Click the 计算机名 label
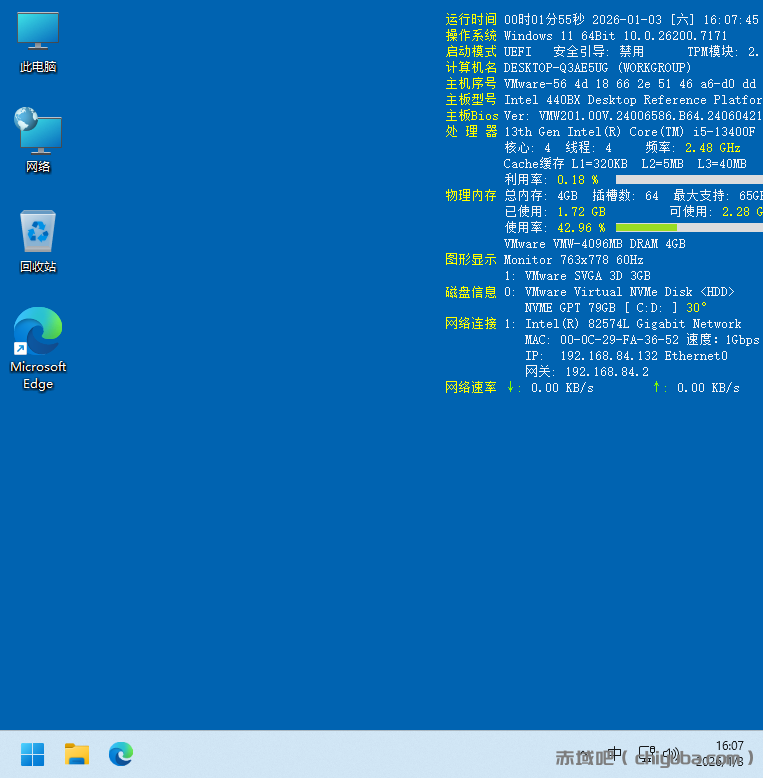 470,67
